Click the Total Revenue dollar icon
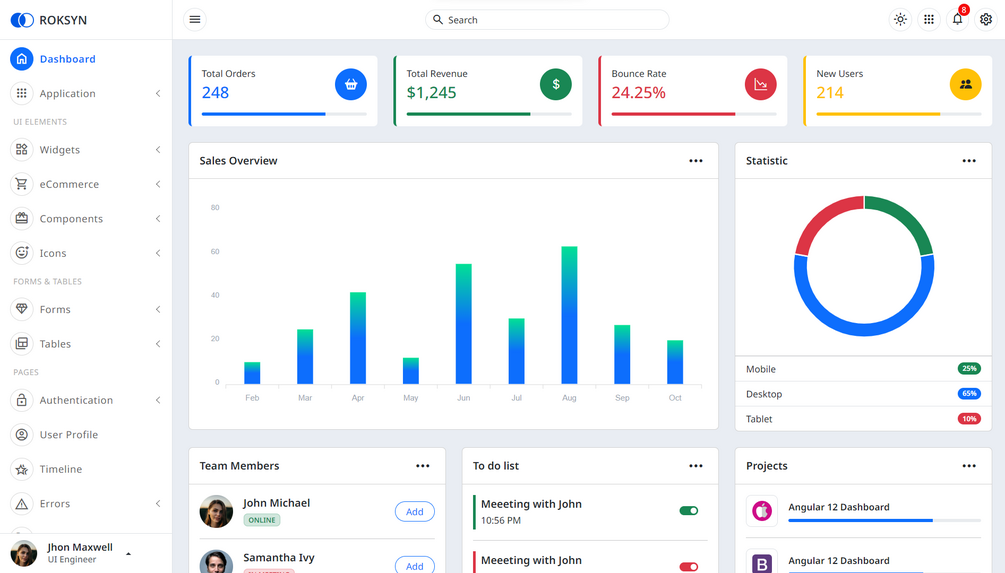 tap(556, 84)
